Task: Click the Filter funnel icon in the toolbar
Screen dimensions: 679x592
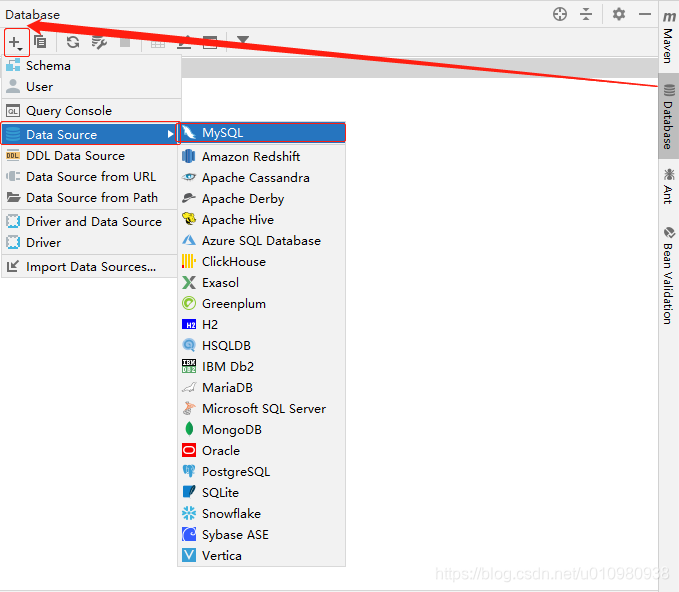Action: [x=243, y=40]
